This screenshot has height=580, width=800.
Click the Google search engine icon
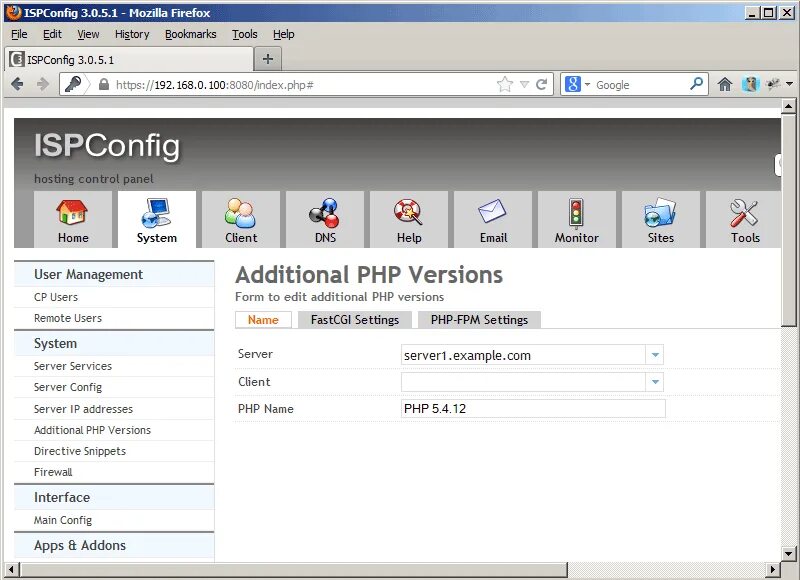tap(573, 84)
